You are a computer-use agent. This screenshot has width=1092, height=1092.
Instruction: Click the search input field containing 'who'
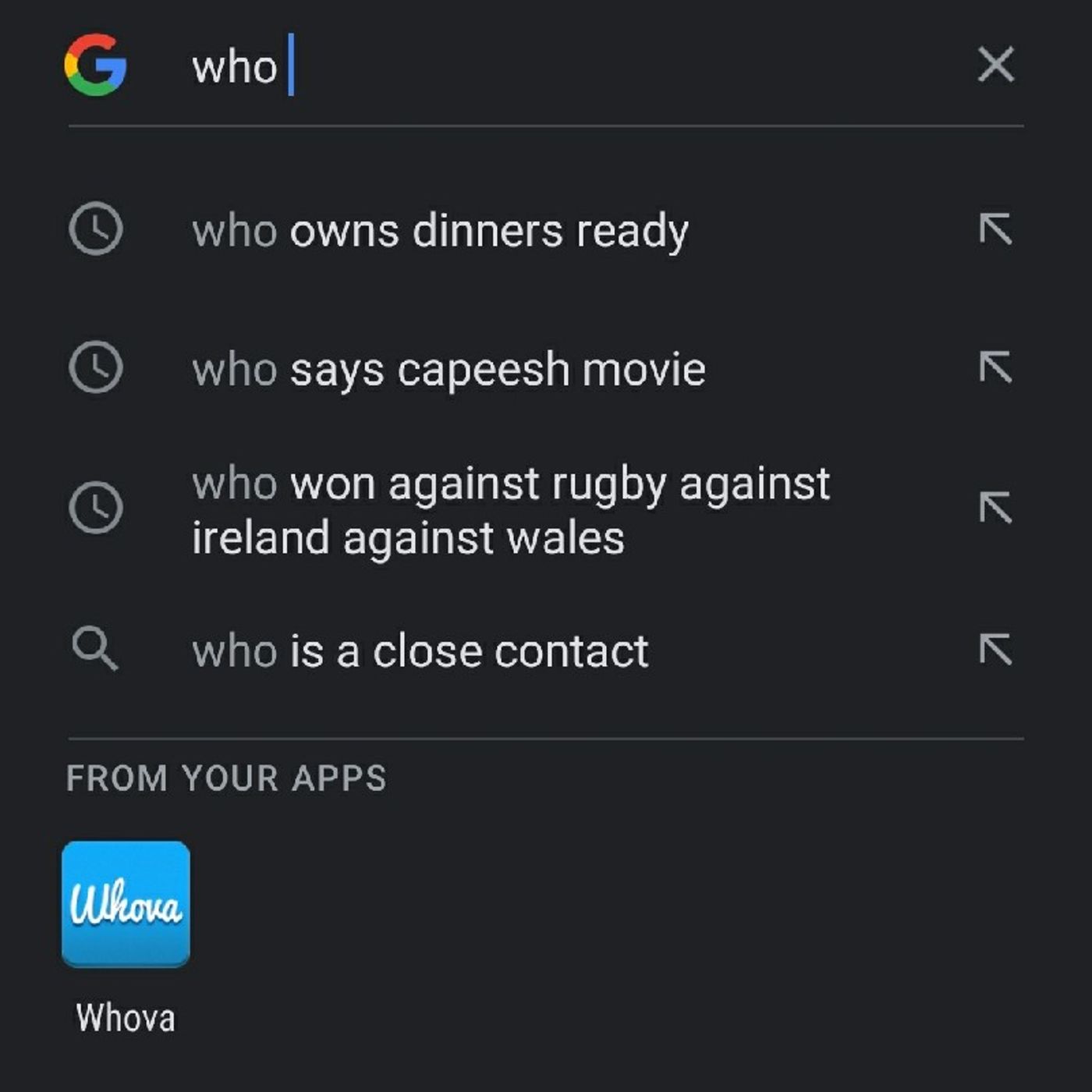pyautogui.click(x=546, y=66)
